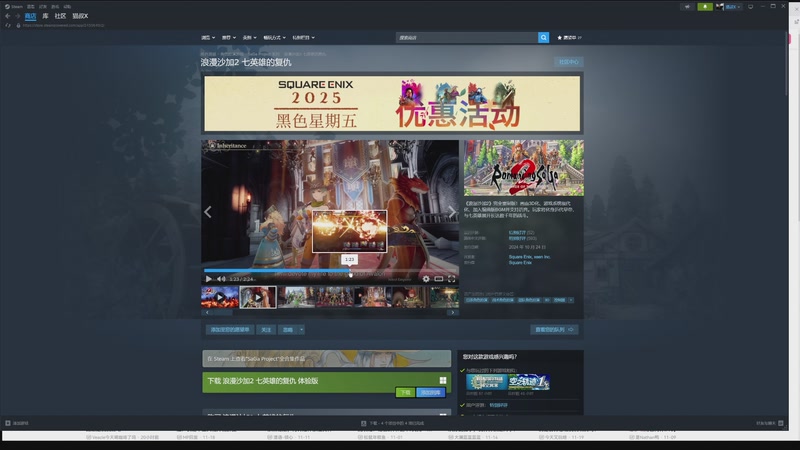Click the ignore button under the video
The width and height of the screenshot is (800, 450).
288,330
